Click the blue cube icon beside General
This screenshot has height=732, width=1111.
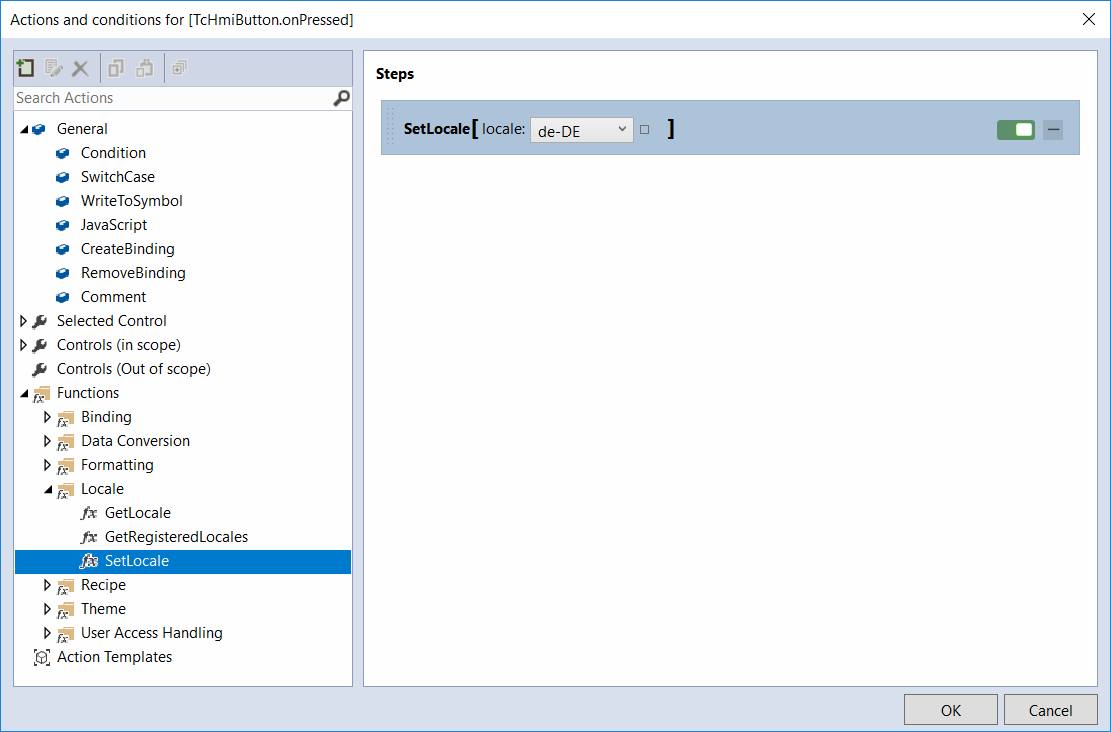pyautogui.click(x=39, y=129)
